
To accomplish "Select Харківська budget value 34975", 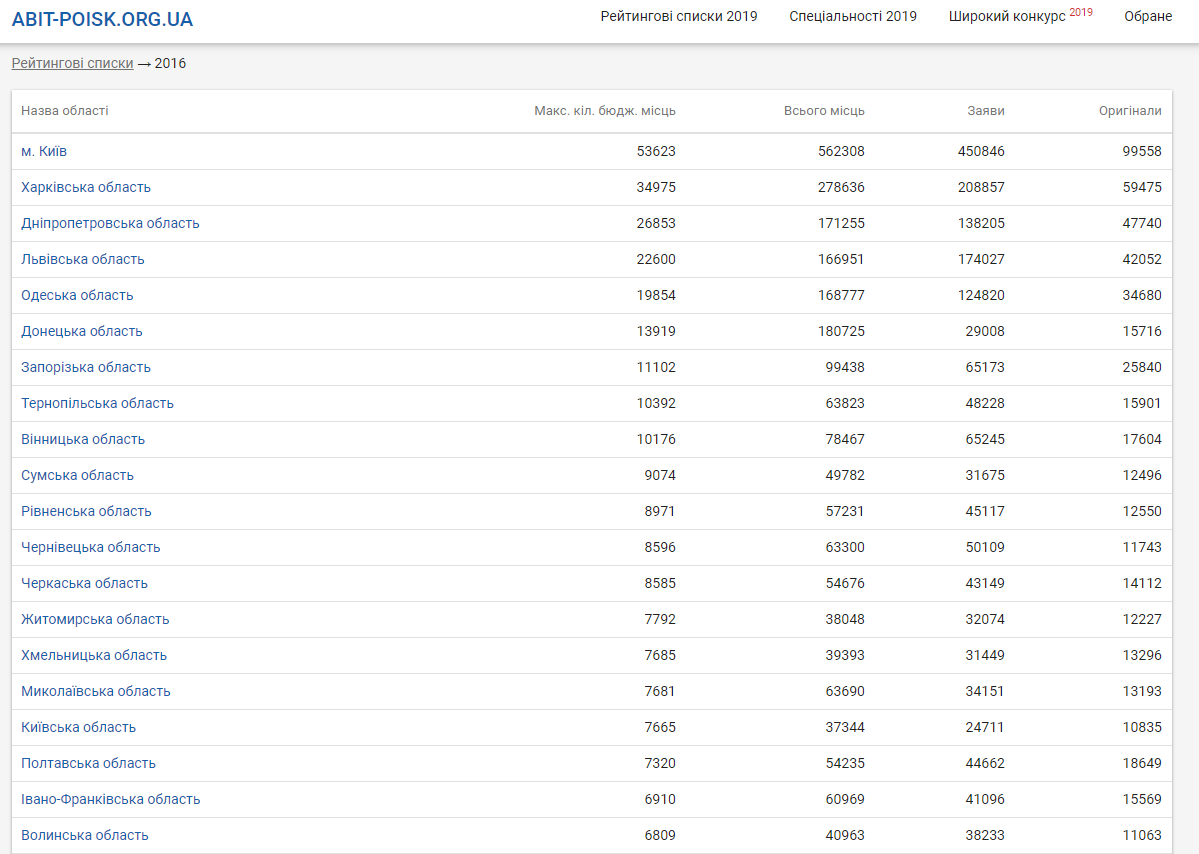I will click(x=656, y=187).
